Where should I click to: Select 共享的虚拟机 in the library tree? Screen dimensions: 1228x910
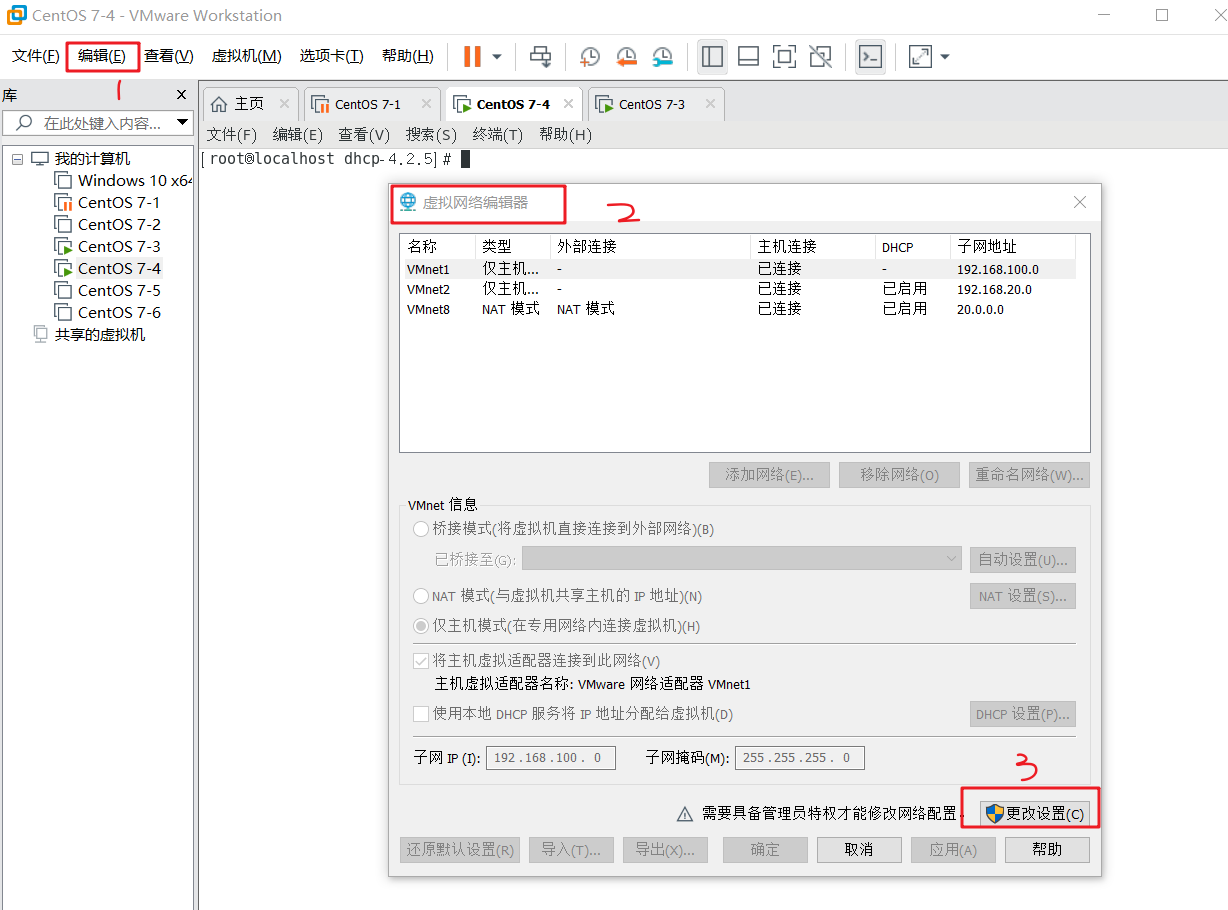pyautogui.click(x=90, y=335)
